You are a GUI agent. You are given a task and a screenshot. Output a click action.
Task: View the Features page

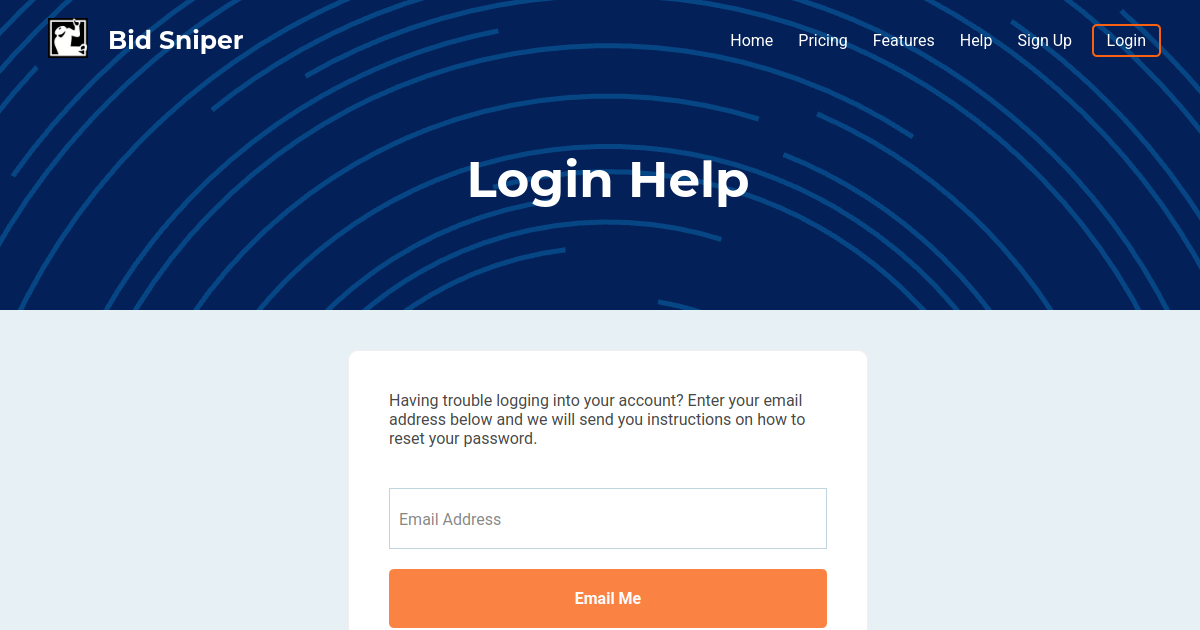point(903,40)
